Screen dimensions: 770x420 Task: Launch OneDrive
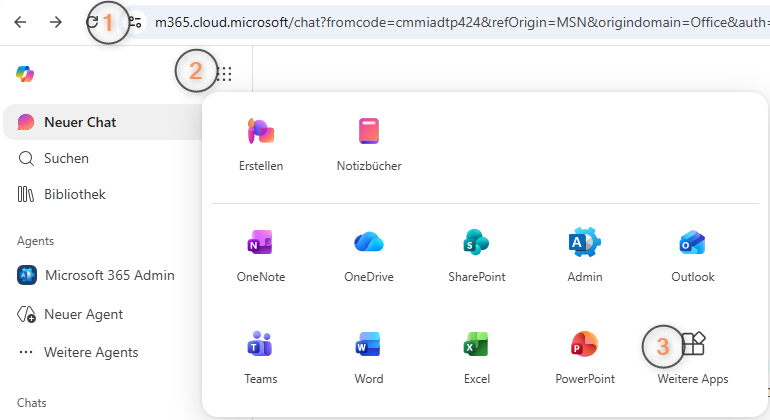[369, 255]
